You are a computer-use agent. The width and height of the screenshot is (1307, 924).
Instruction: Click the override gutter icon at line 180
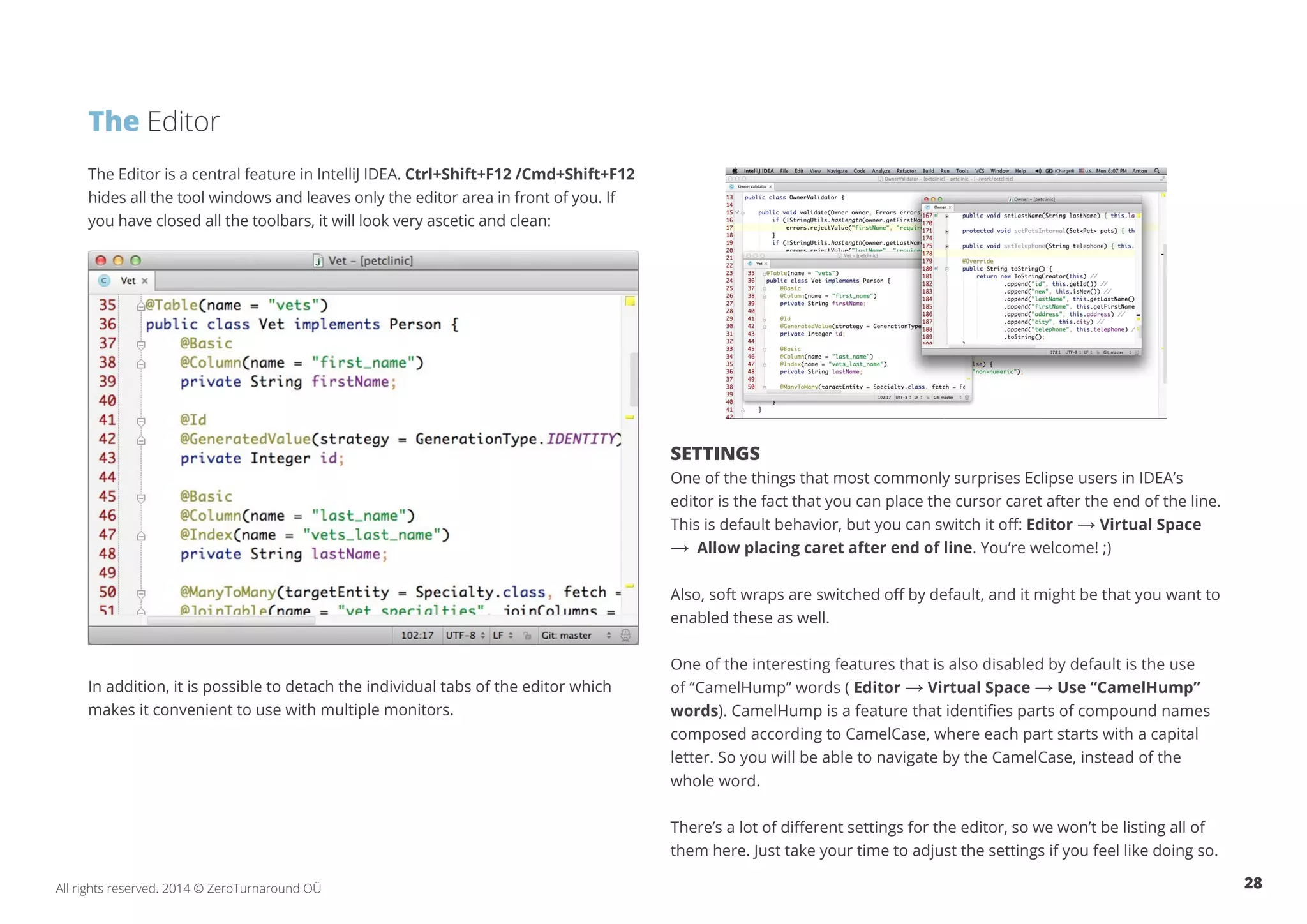936,269
